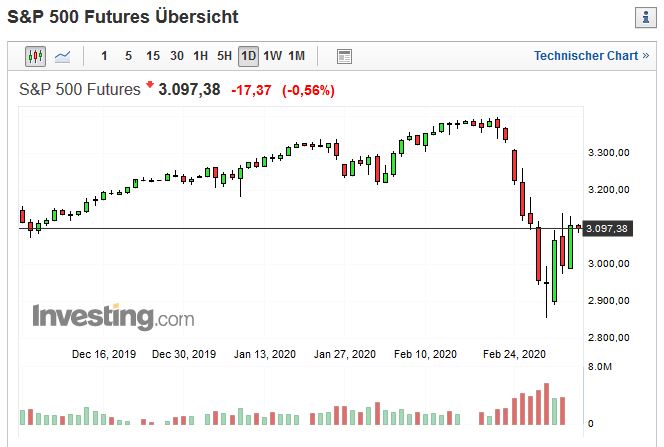Open the Technischer Chart link
Screen dimensions: 664x447
click(x=591, y=56)
